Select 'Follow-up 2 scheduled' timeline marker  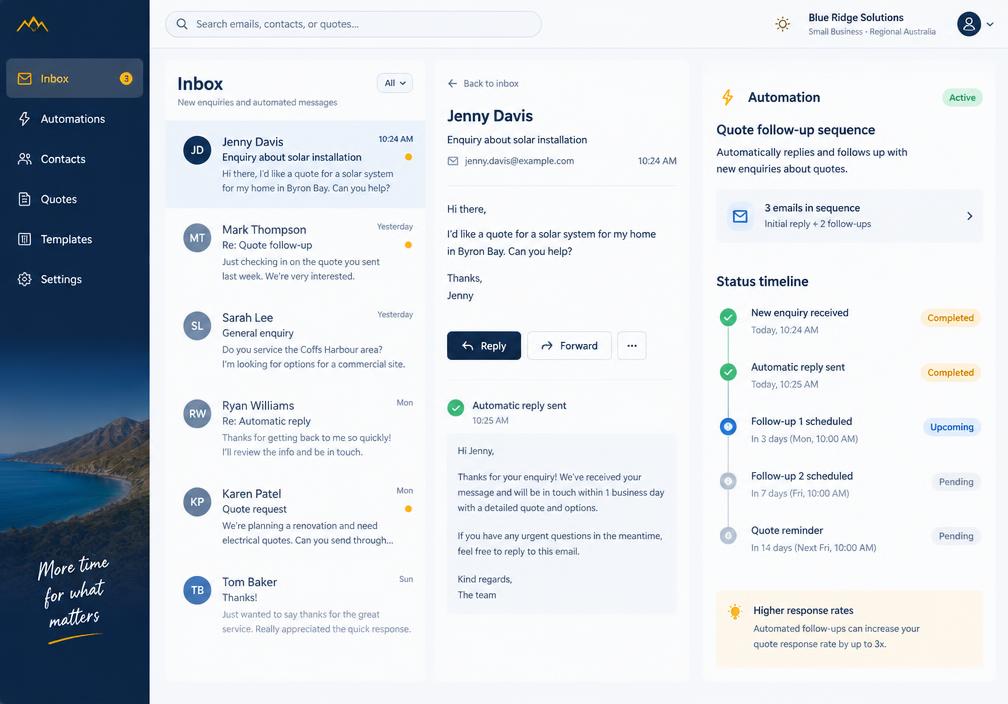pos(728,481)
